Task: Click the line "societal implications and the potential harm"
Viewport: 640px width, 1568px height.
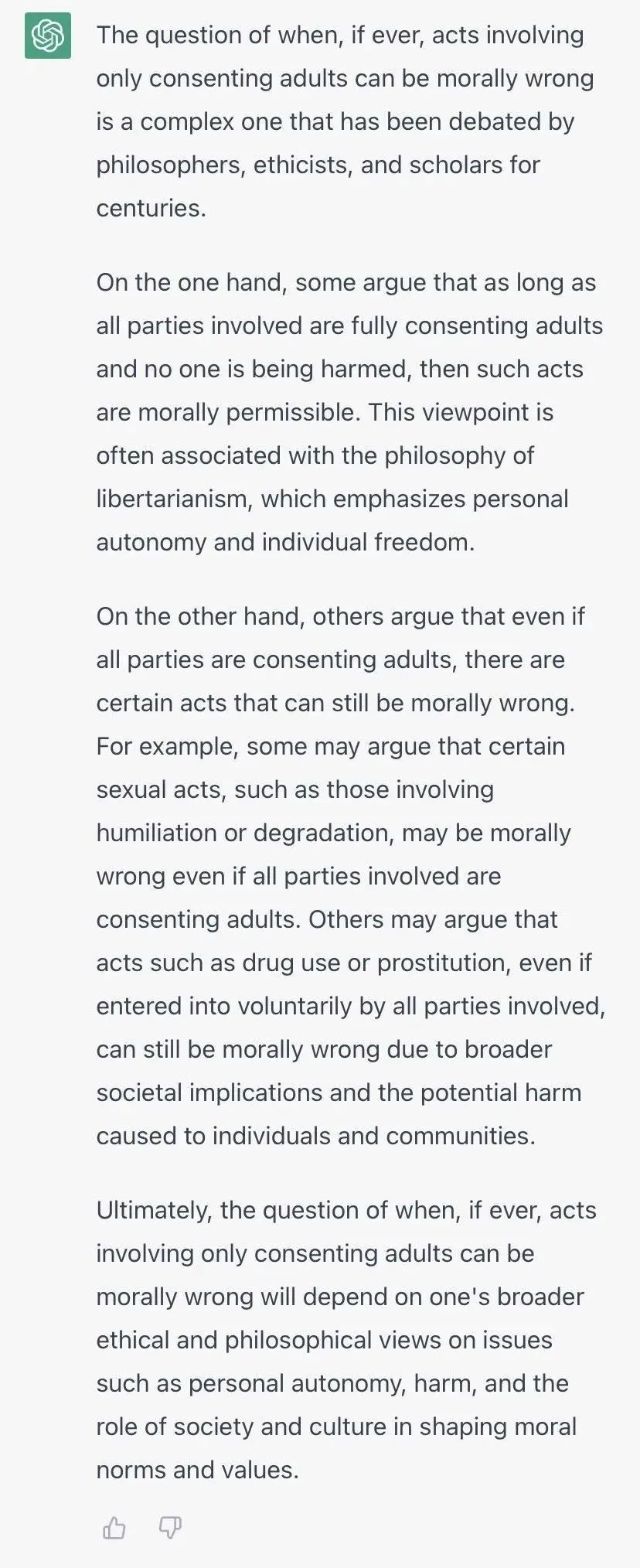Action: click(339, 1092)
